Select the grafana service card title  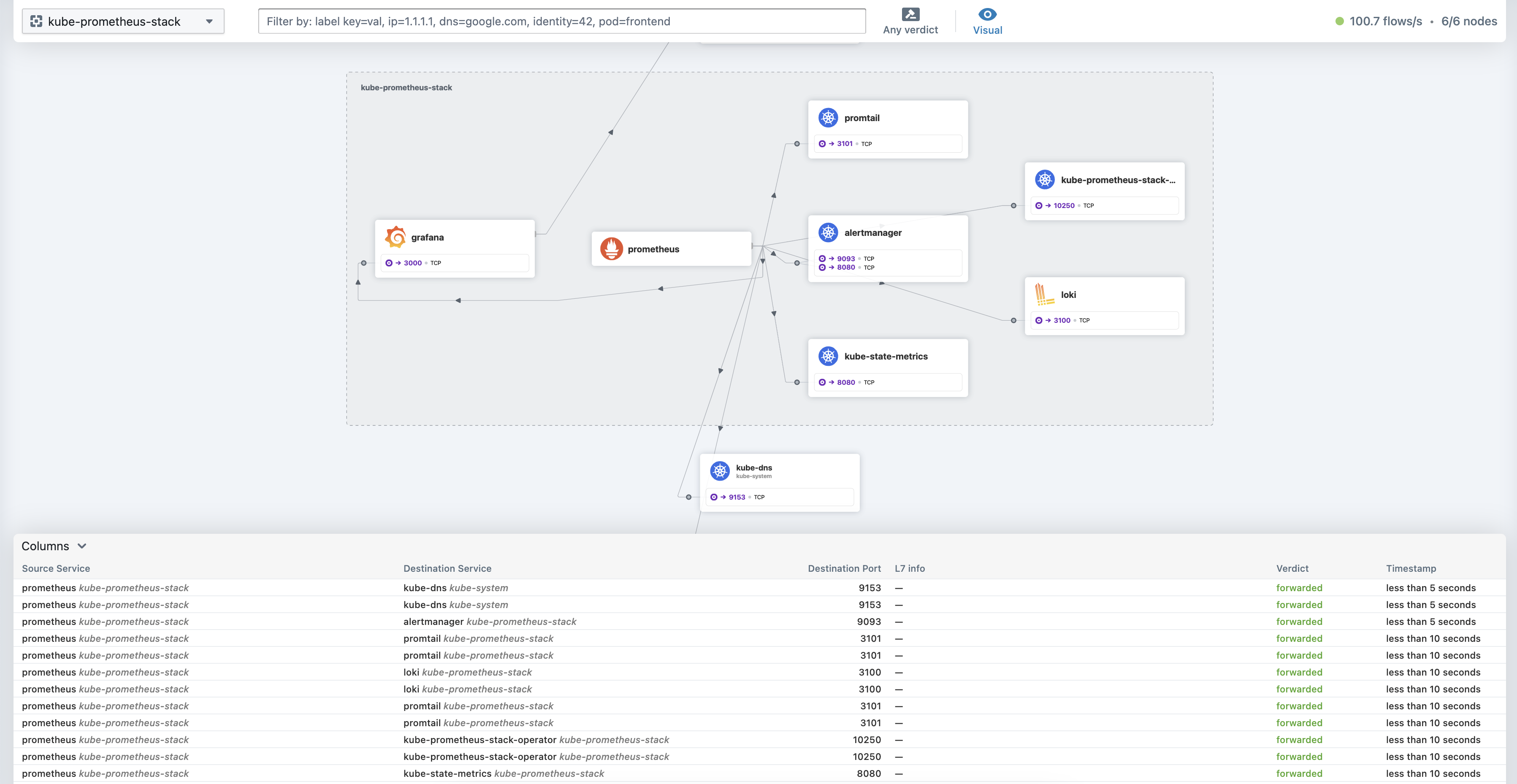click(x=428, y=237)
